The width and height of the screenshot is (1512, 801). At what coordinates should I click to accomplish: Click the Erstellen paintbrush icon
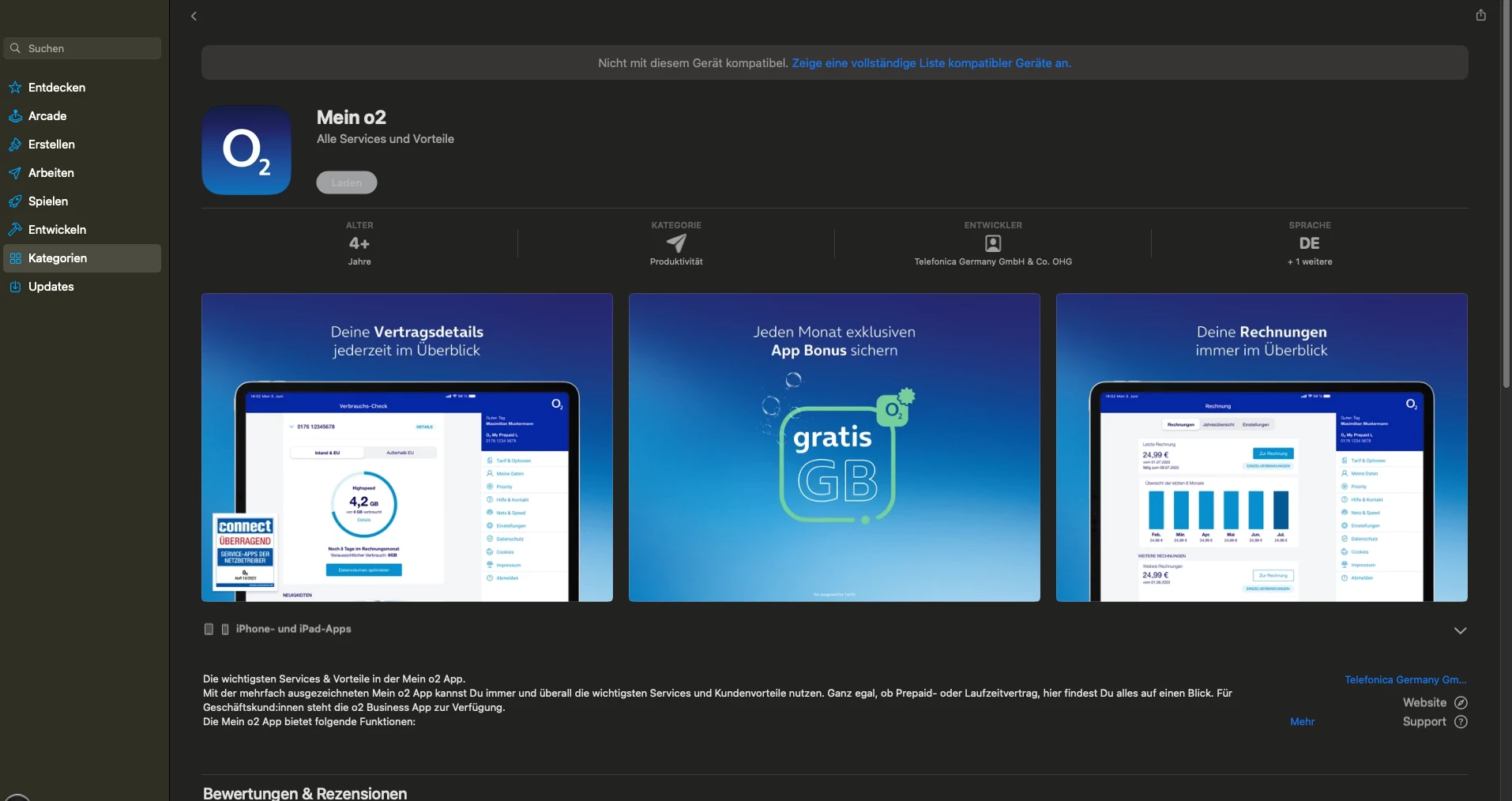click(15, 145)
